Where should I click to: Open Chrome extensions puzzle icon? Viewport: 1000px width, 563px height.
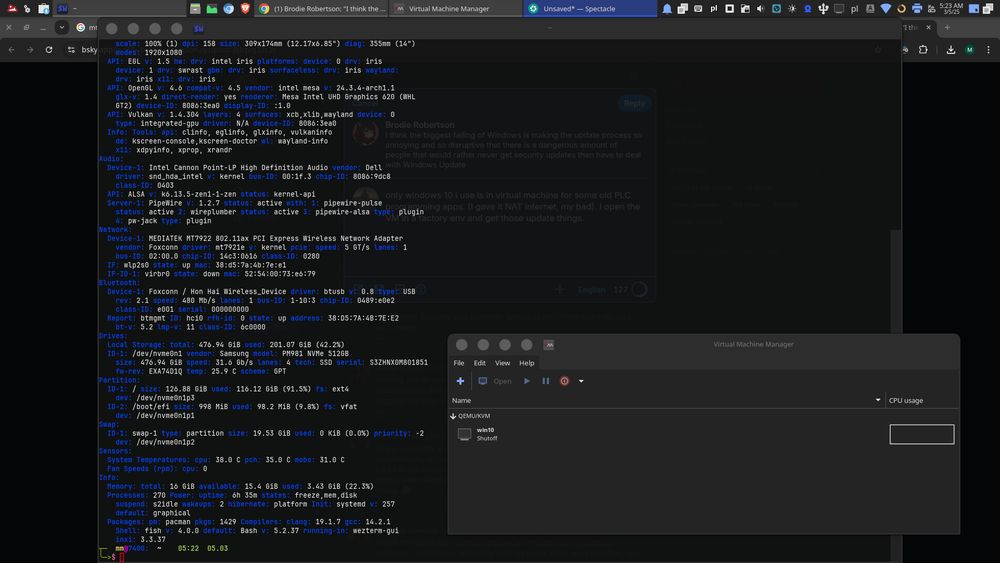coord(923,49)
